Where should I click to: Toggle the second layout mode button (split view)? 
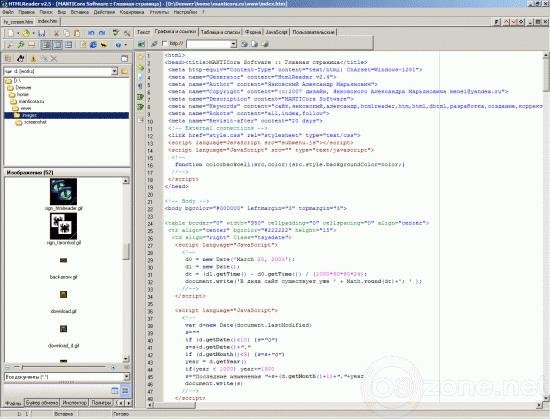point(57,45)
